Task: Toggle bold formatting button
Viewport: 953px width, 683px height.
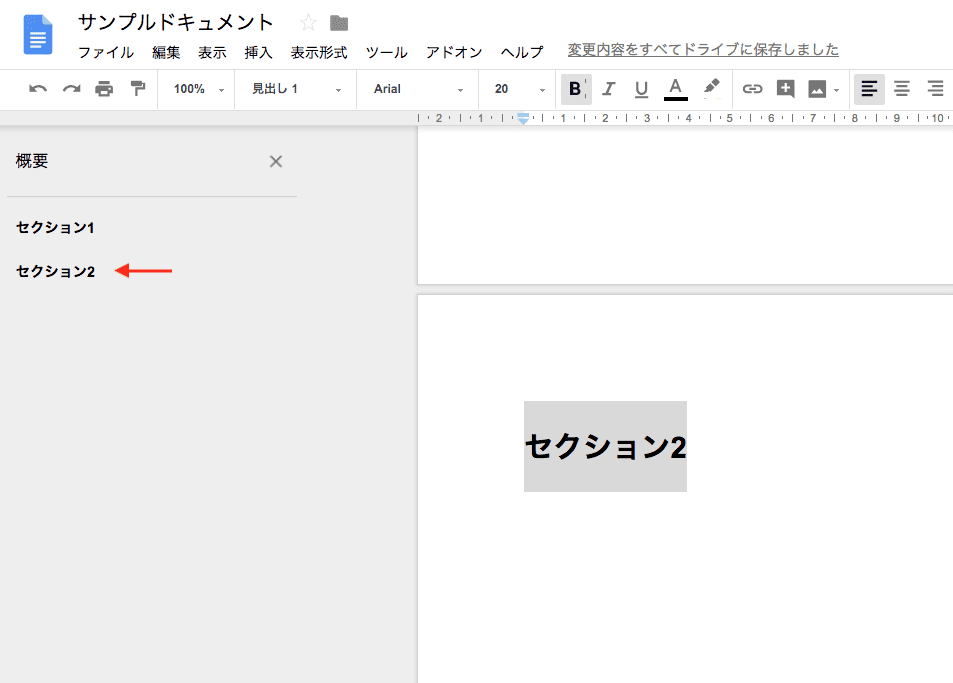Action: (576, 89)
